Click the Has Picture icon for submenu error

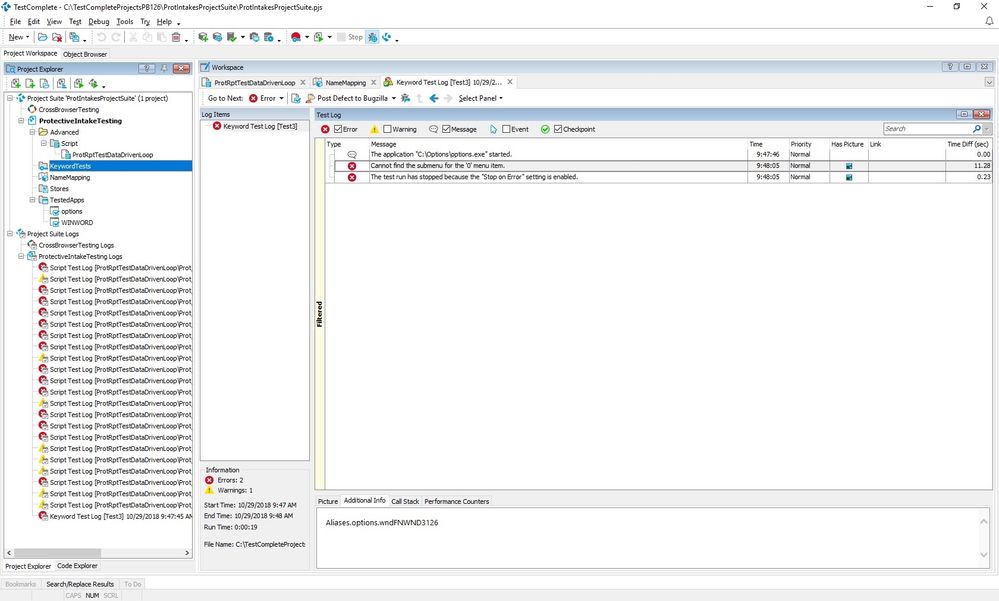click(849, 165)
